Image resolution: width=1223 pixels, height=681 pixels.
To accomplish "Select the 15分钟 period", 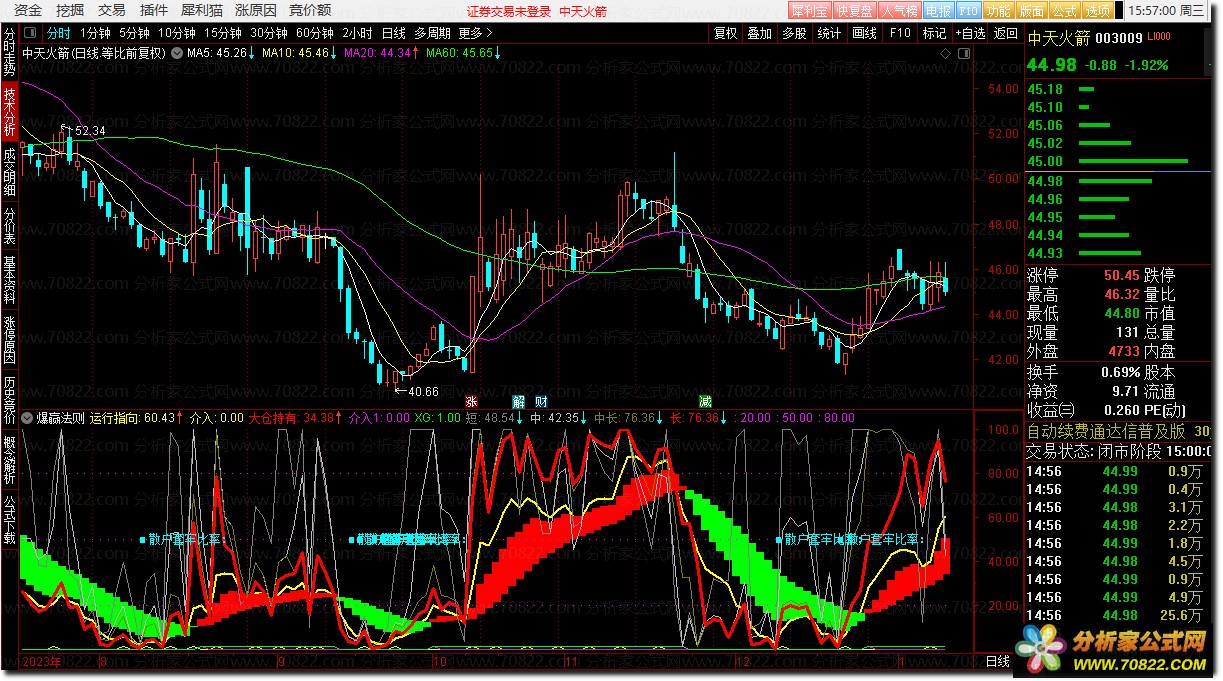I will coord(223,33).
